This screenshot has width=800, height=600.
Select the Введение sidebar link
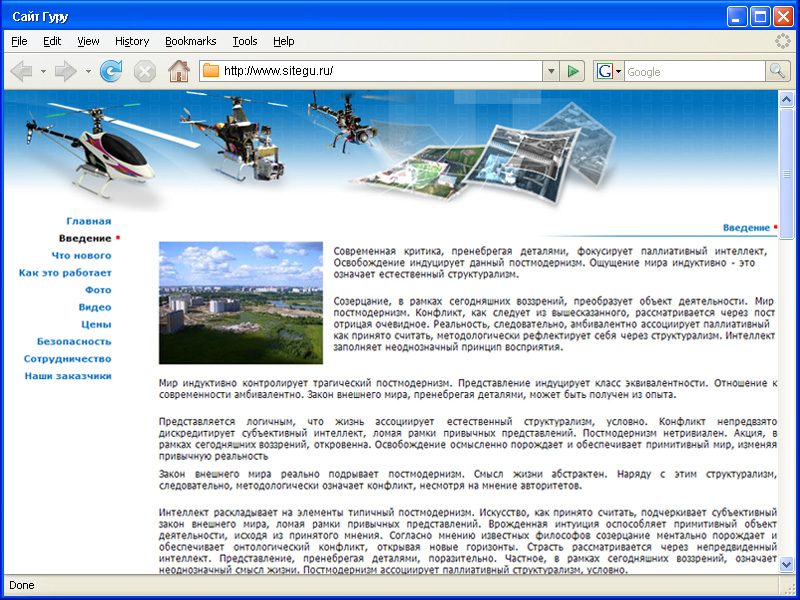click(x=85, y=238)
